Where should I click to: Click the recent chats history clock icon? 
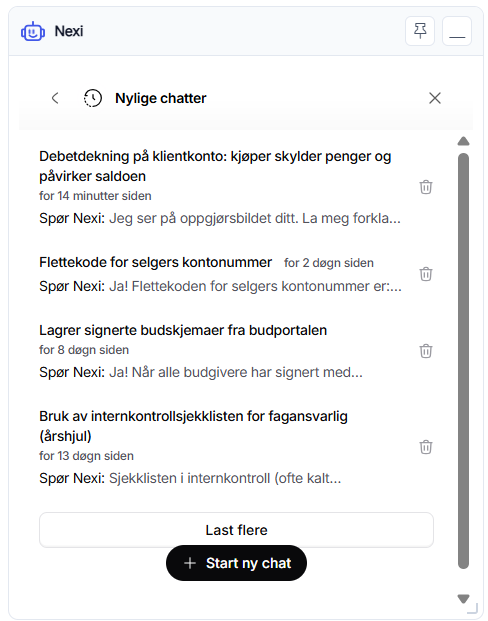pos(93,98)
